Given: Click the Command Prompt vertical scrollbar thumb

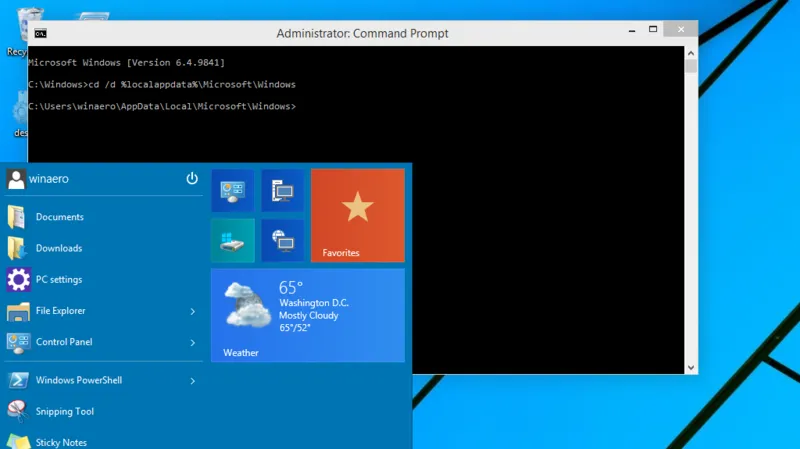Looking at the screenshot, I should tap(691, 66).
